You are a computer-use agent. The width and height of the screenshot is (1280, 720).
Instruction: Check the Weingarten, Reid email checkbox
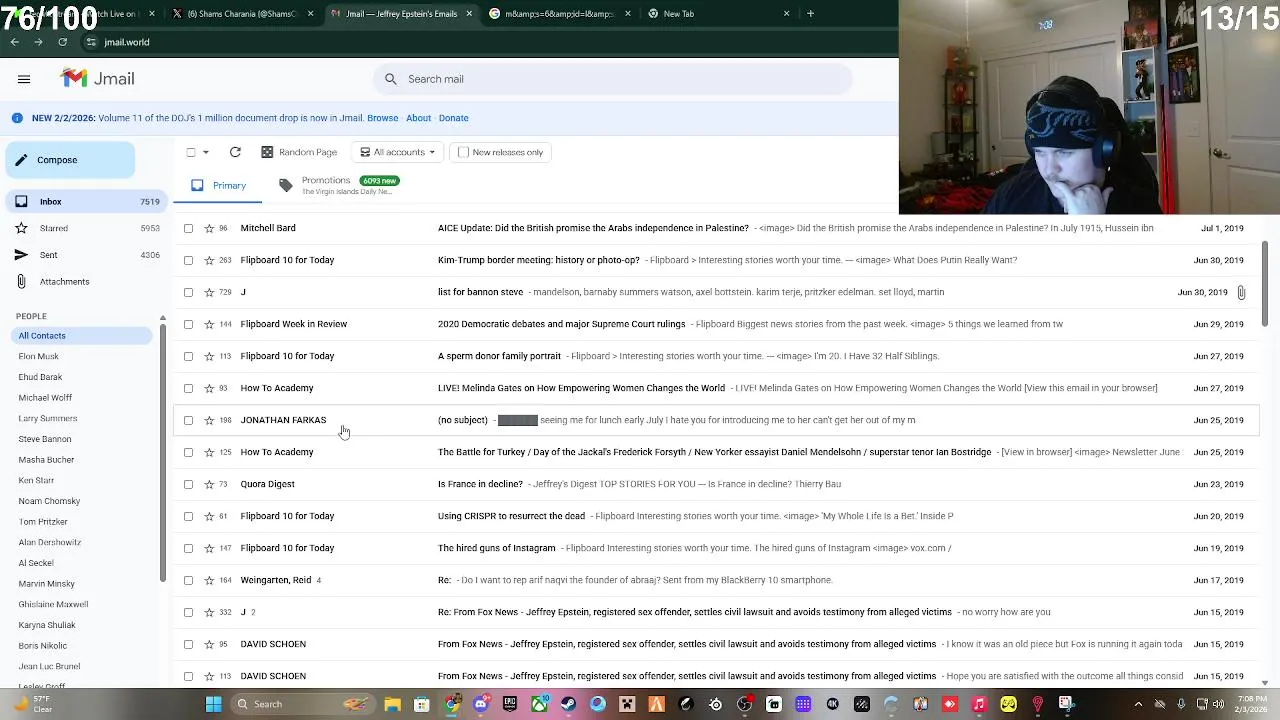tap(188, 580)
